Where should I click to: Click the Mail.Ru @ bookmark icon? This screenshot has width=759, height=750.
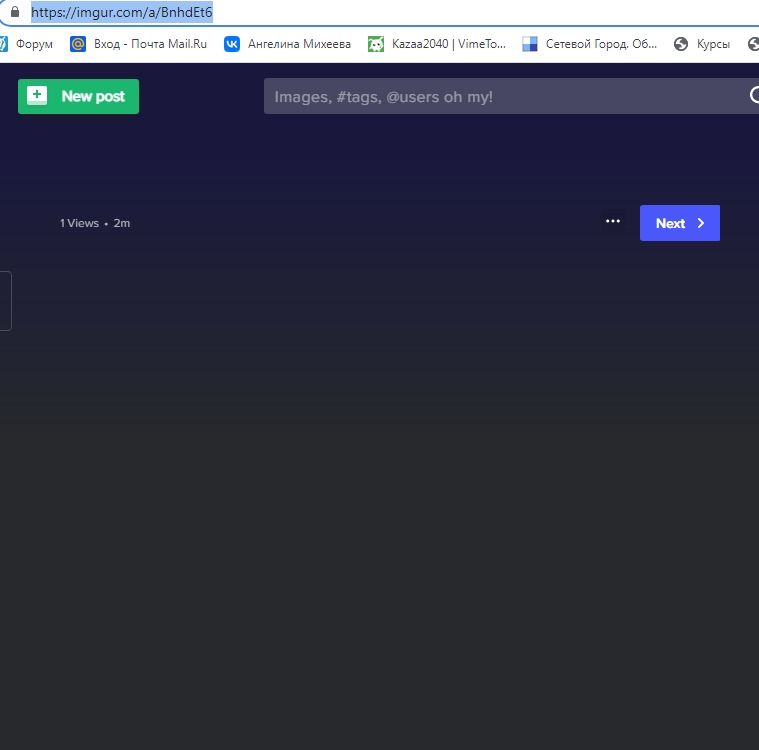click(78, 44)
